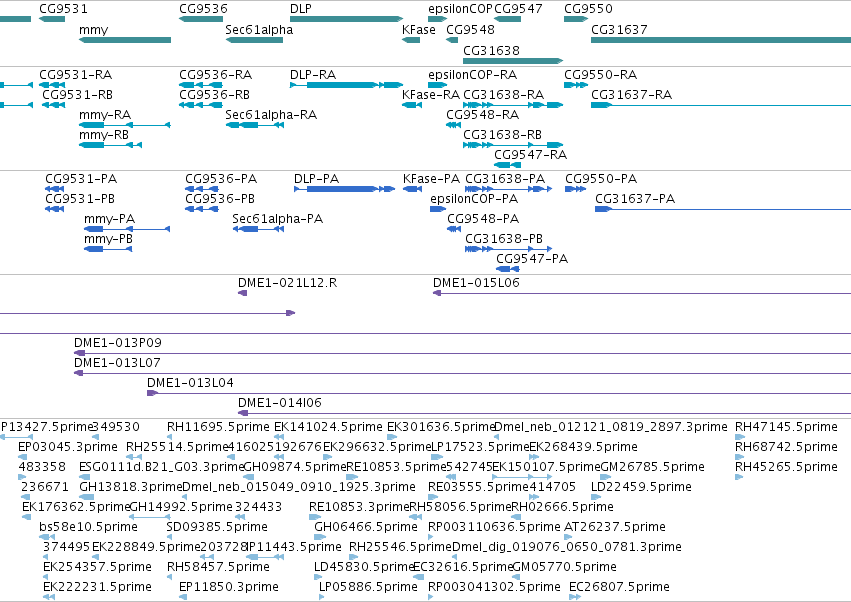Select the CG9547 gene label
Image resolution: width=851 pixels, height=602 pixels.
tap(518, 9)
